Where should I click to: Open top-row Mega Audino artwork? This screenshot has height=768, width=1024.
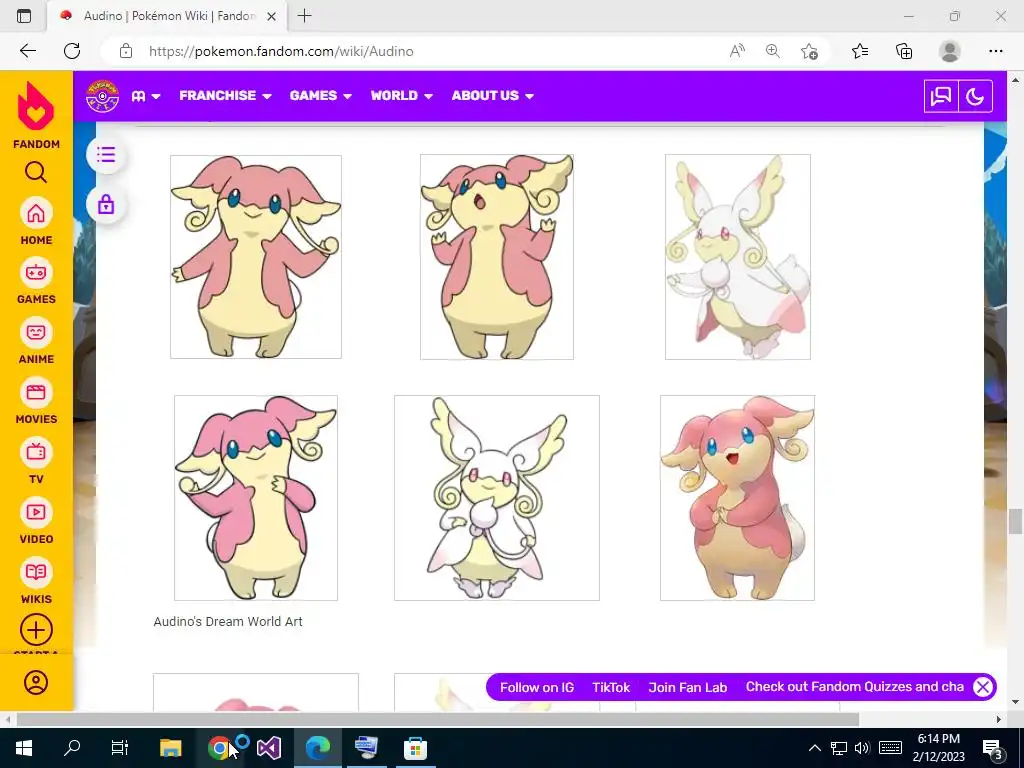738,257
